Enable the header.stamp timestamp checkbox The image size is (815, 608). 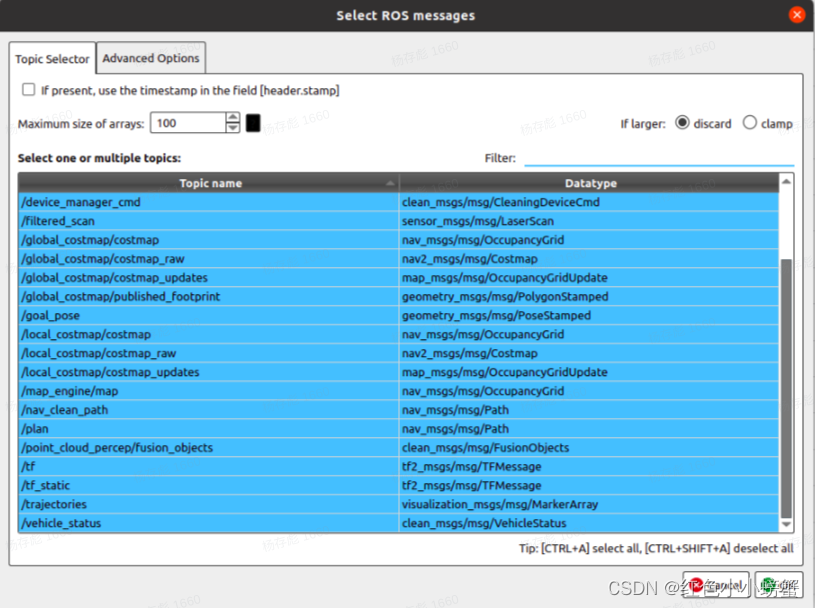point(28,89)
